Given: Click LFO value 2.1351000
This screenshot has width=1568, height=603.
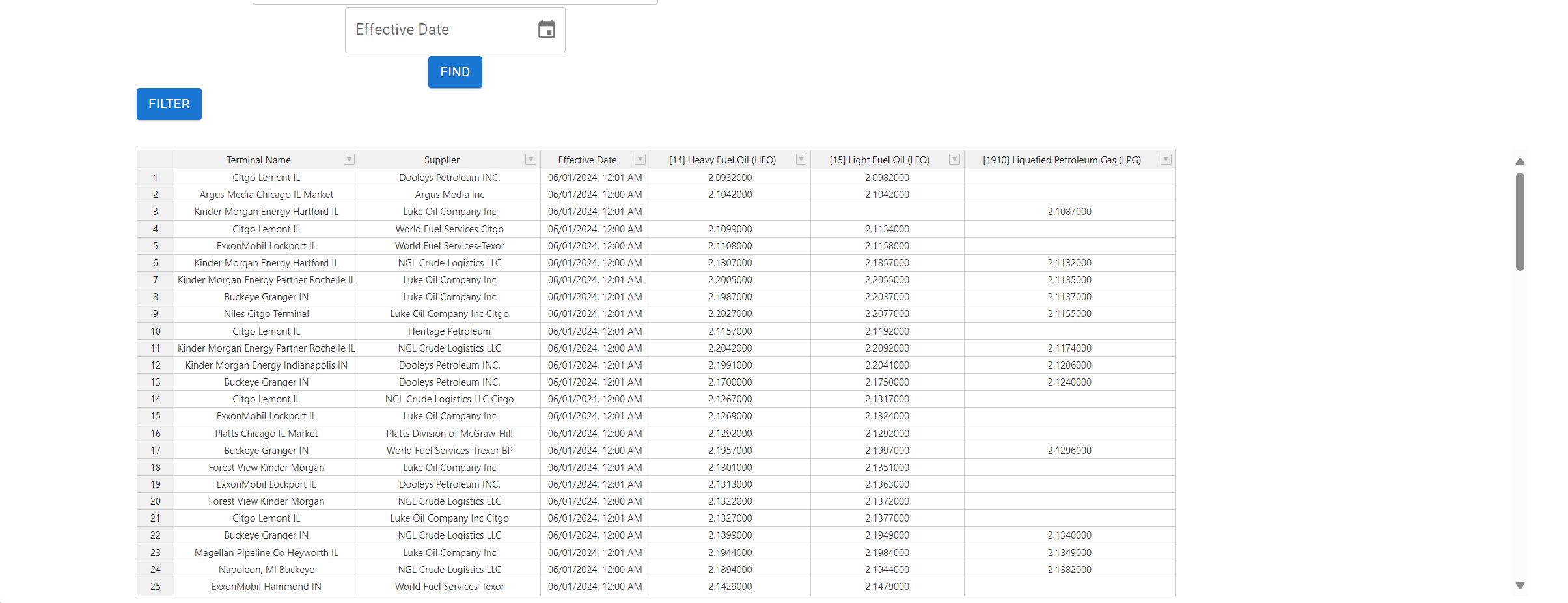Looking at the screenshot, I should (887, 468).
